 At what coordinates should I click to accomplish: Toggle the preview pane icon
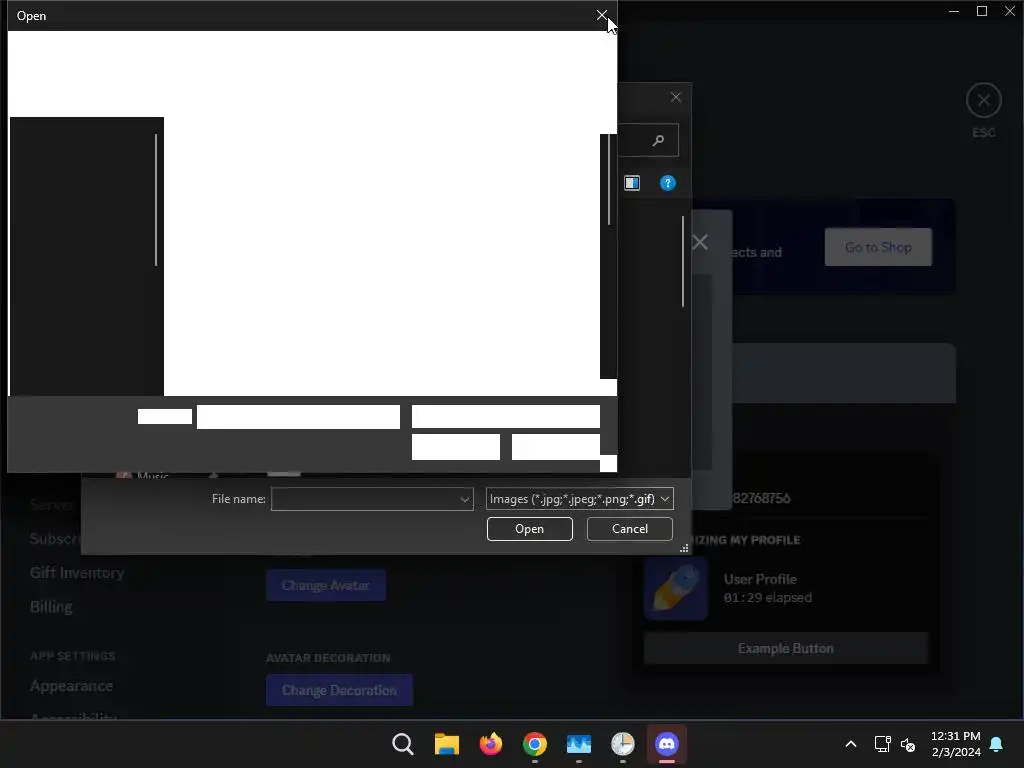click(x=632, y=183)
